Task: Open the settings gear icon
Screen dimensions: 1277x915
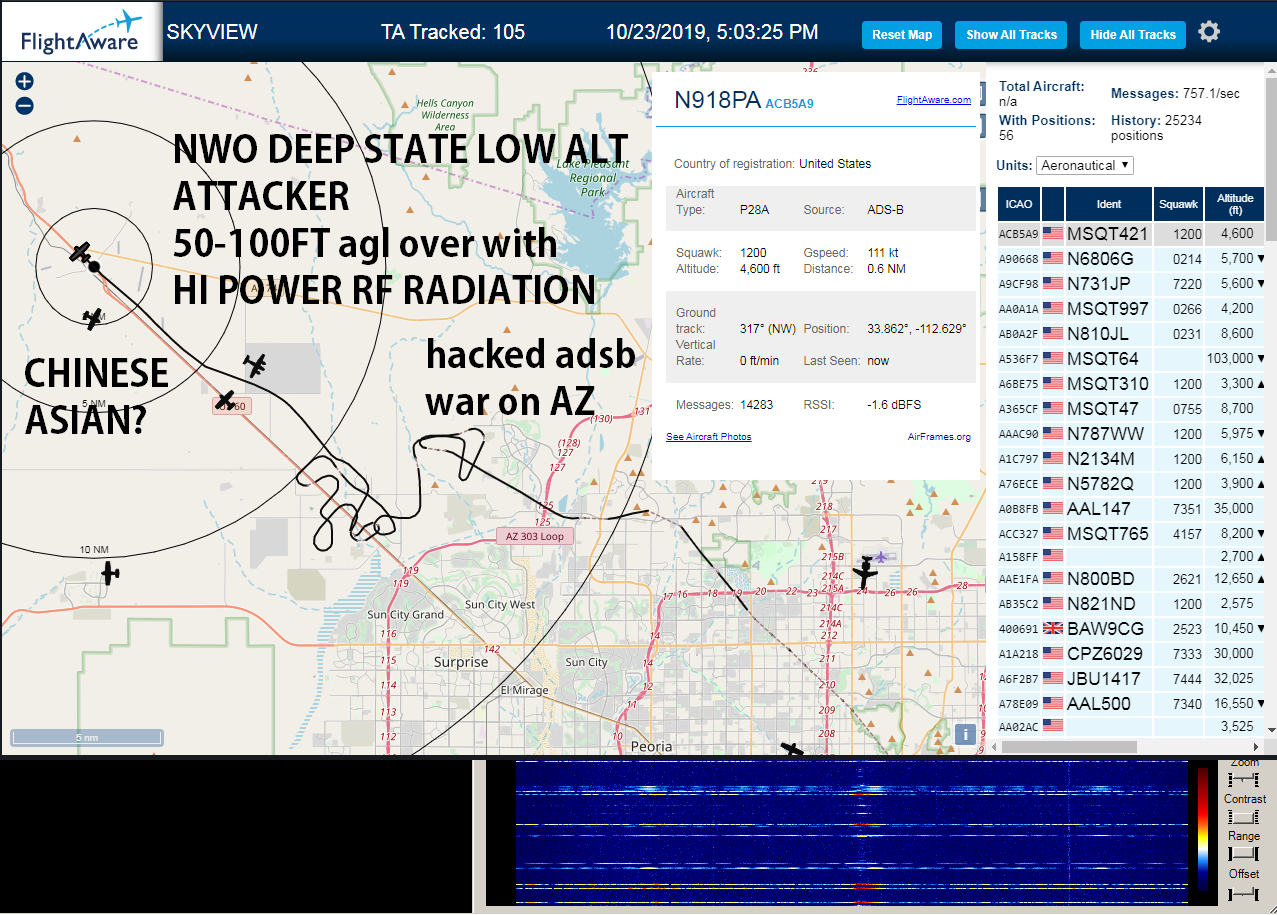Action: [x=1209, y=32]
